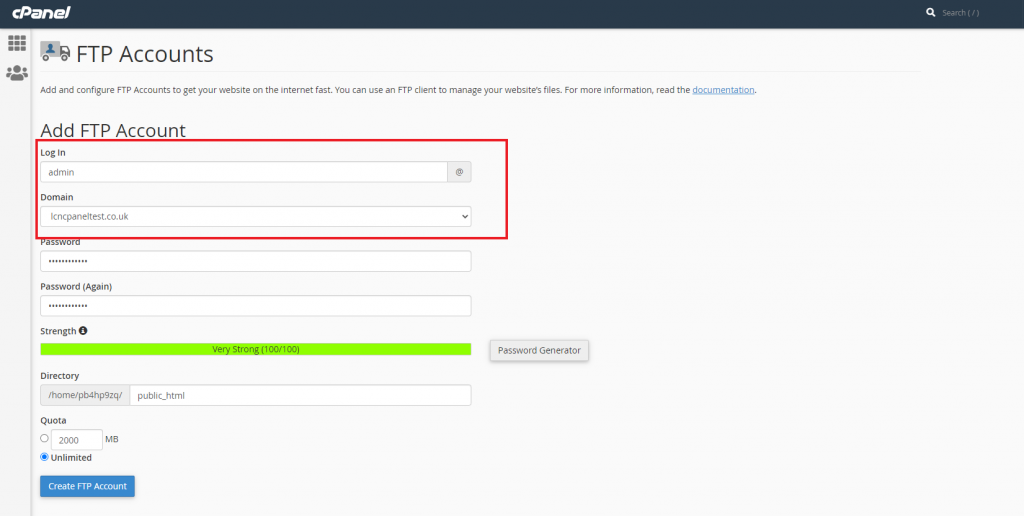Viewport: 1024px width, 516px height.
Task: Click the /home/pb4hp9zq/ directory prefix
Action: 85,395
